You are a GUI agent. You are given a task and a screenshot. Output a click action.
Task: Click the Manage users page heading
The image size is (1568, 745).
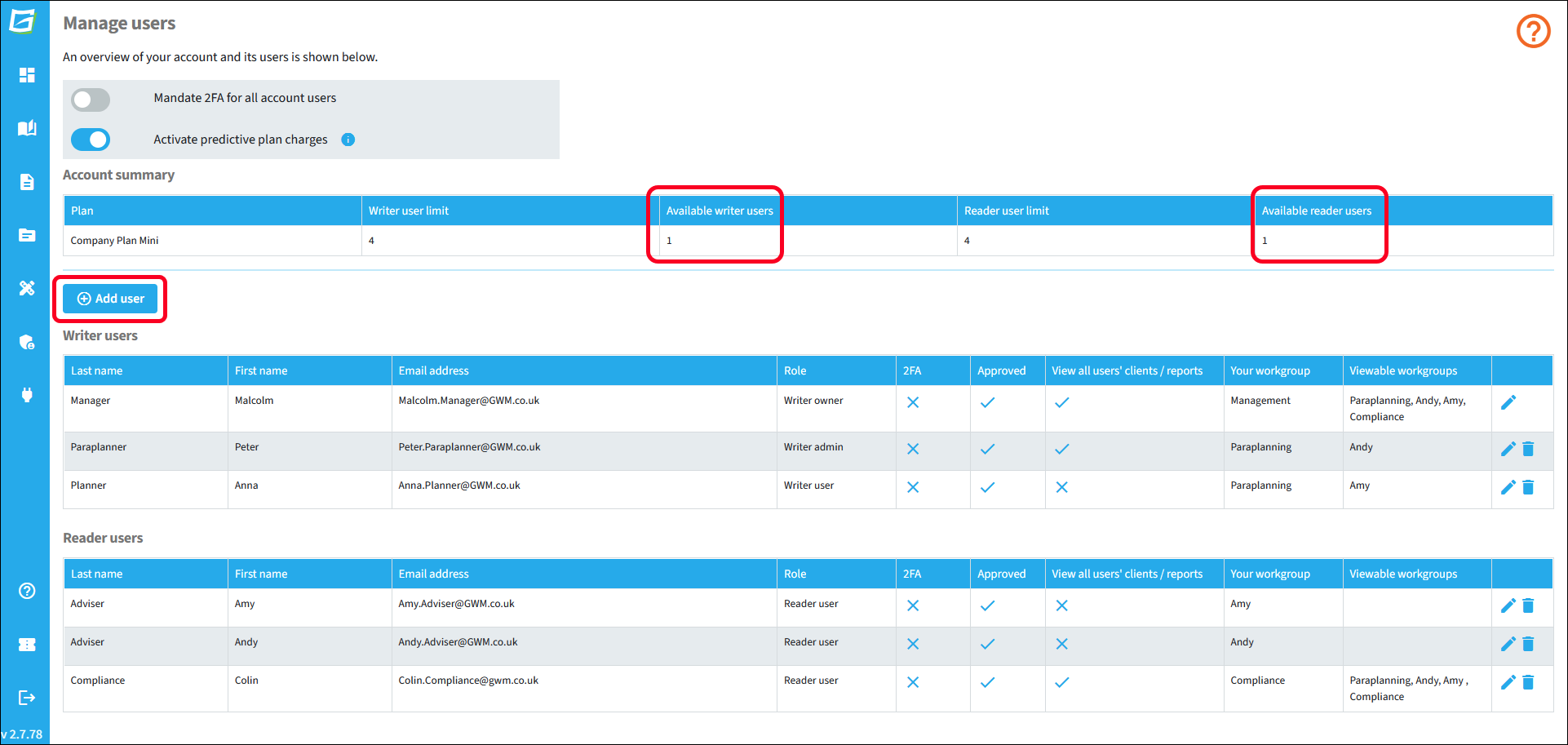pyautogui.click(x=119, y=24)
